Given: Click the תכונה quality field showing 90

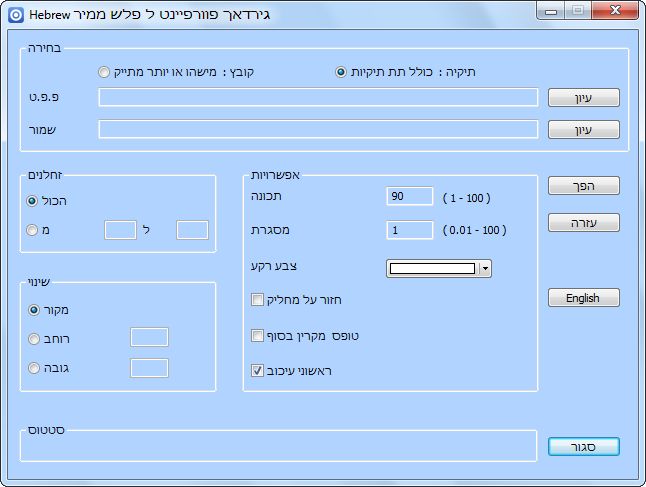Looking at the screenshot, I should coord(410,196).
